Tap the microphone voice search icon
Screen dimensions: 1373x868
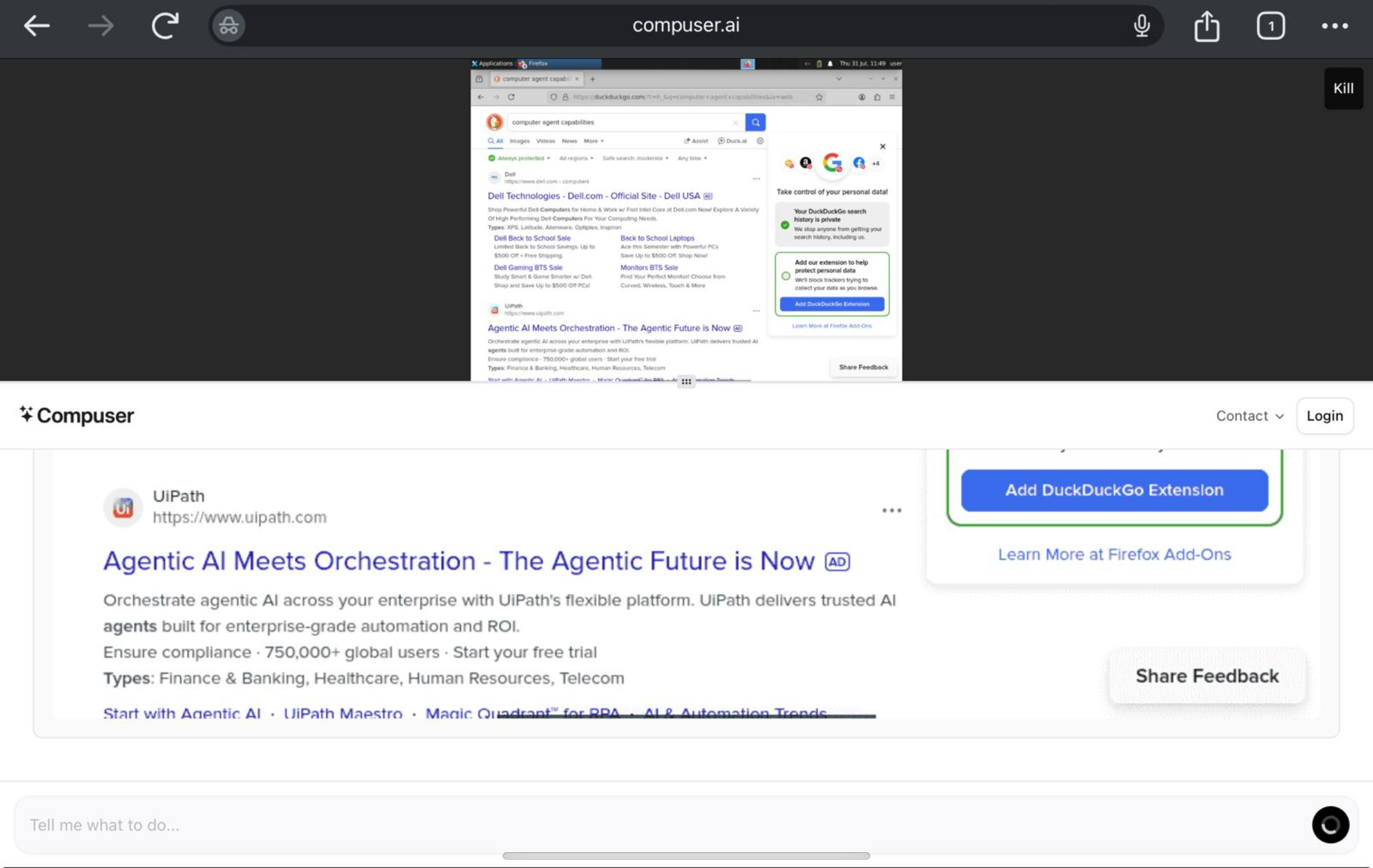pos(1141,26)
